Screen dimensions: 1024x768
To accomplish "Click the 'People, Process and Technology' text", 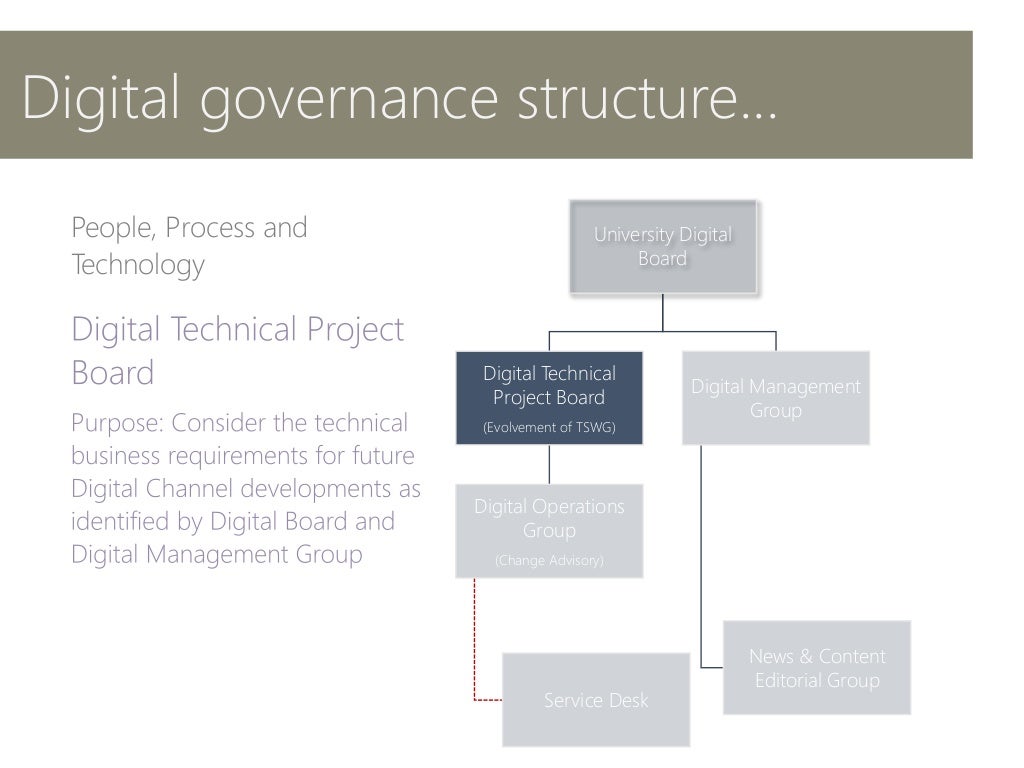I will click(189, 247).
